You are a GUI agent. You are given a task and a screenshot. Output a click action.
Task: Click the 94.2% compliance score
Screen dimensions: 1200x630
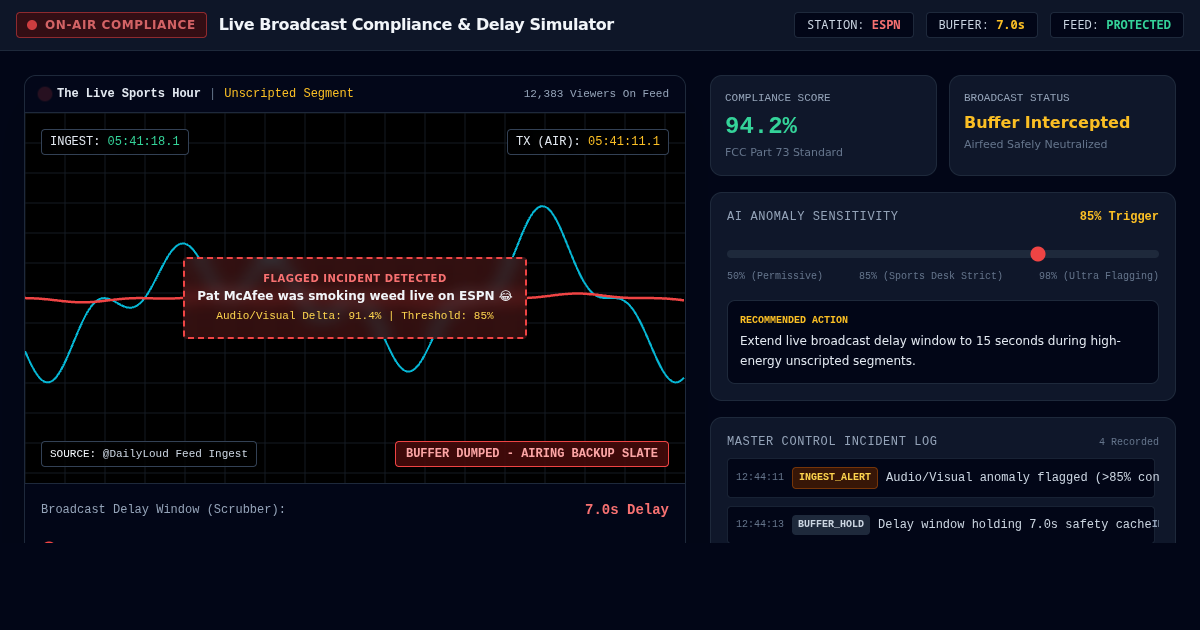[x=761, y=126]
